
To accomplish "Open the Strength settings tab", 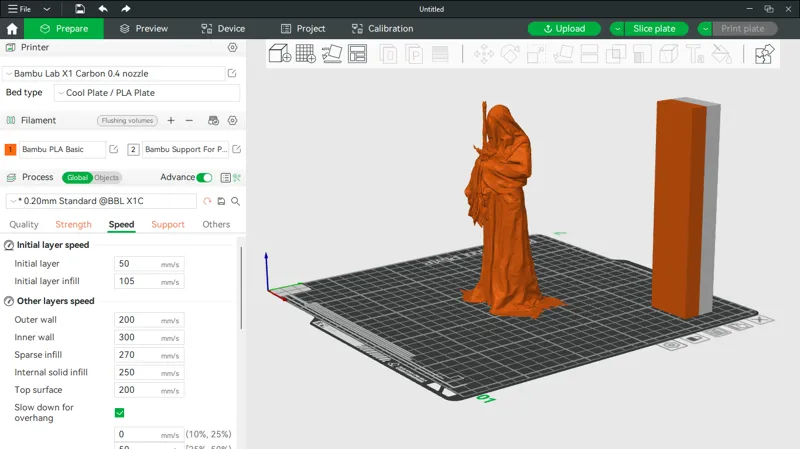I will [73, 224].
